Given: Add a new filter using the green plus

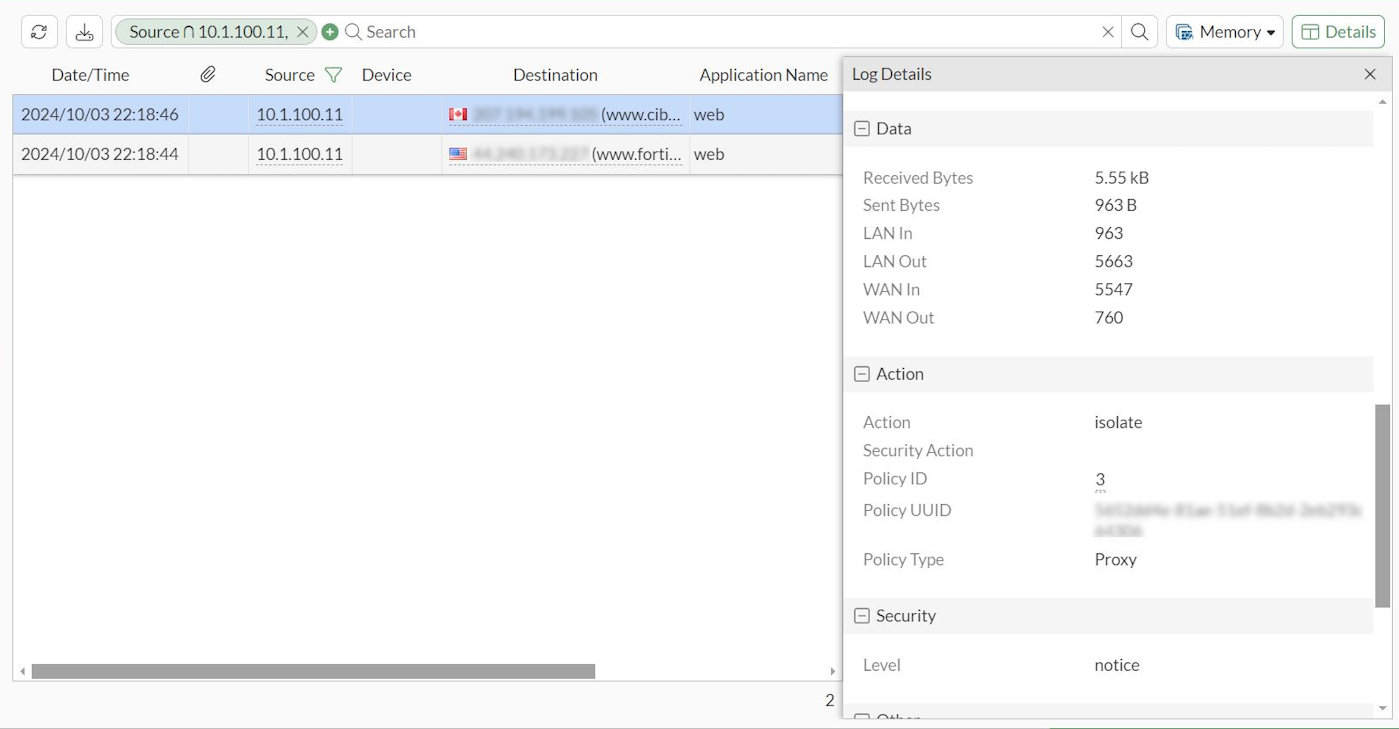Looking at the screenshot, I should tap(330, 31).
